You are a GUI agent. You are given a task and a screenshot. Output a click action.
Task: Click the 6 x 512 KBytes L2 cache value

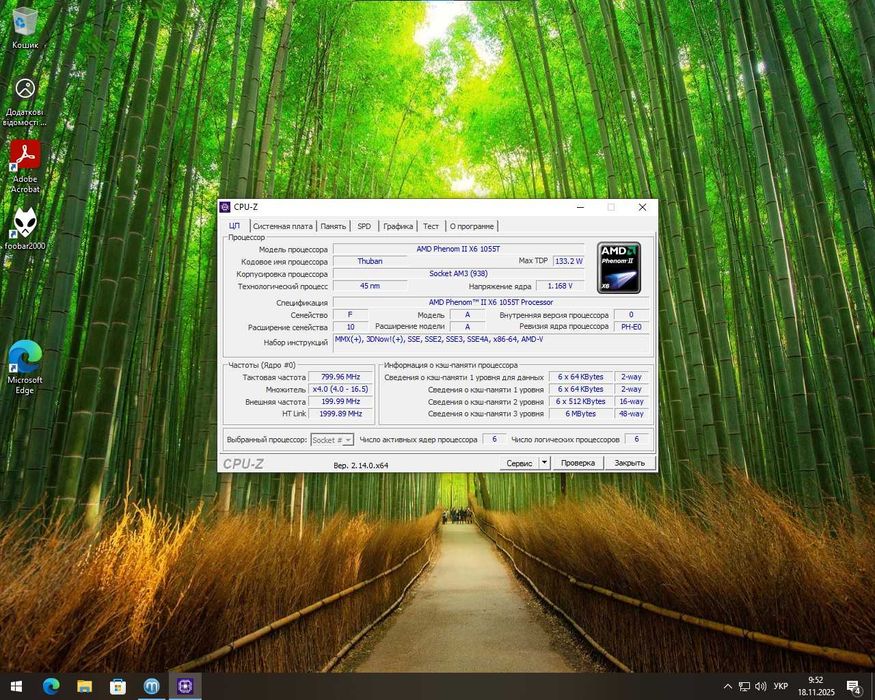[580, 401]
